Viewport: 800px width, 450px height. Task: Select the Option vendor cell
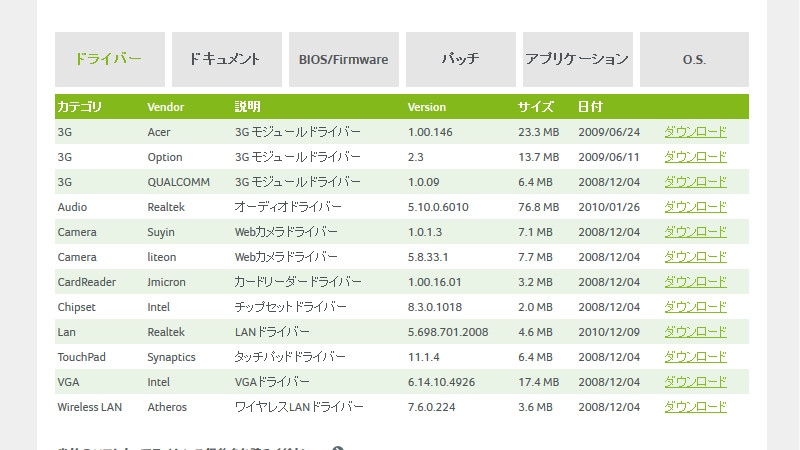click(x=165, y=157)
